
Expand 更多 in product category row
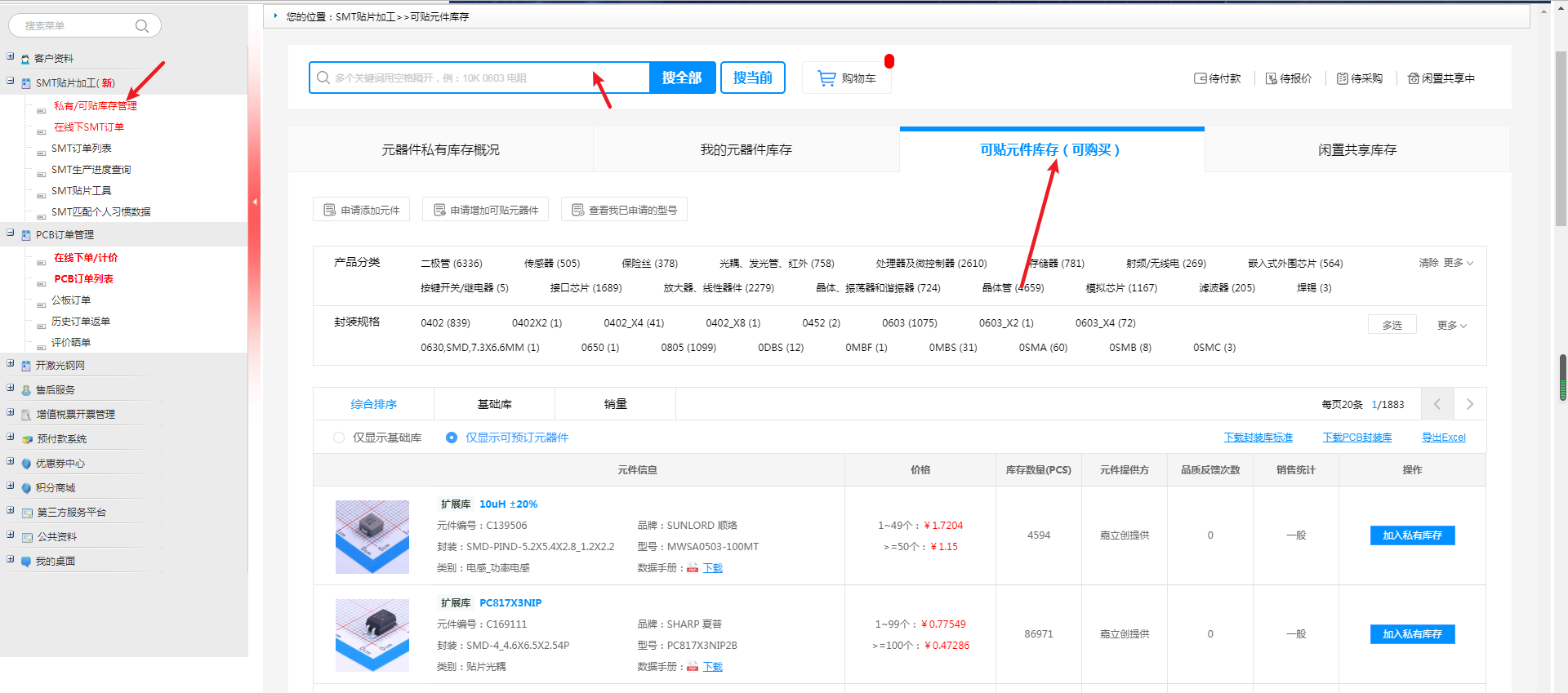1458,263
